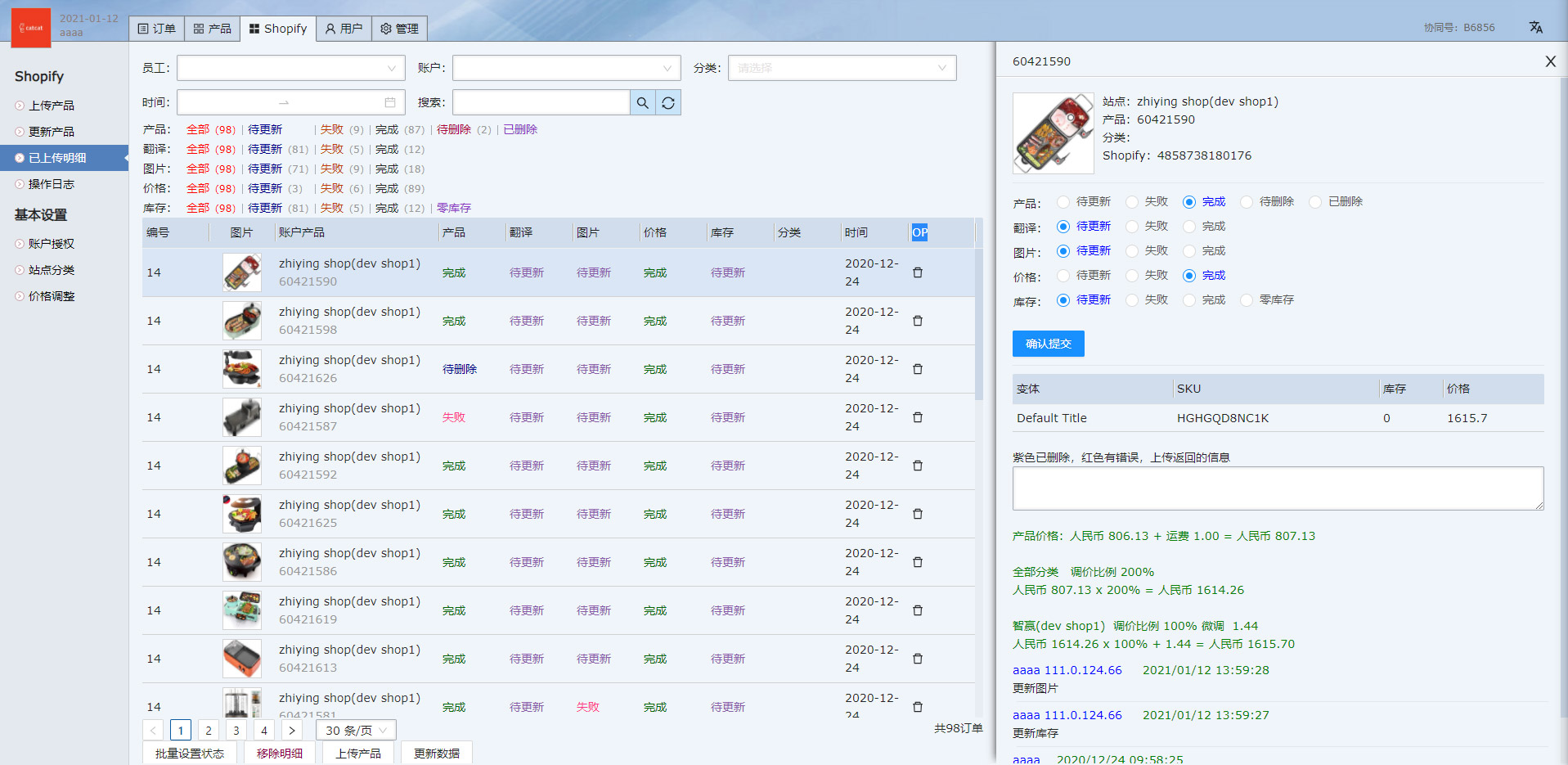Delete row for product 60421586
Viewport: 1568px width, 765px height.
[918, 562]
